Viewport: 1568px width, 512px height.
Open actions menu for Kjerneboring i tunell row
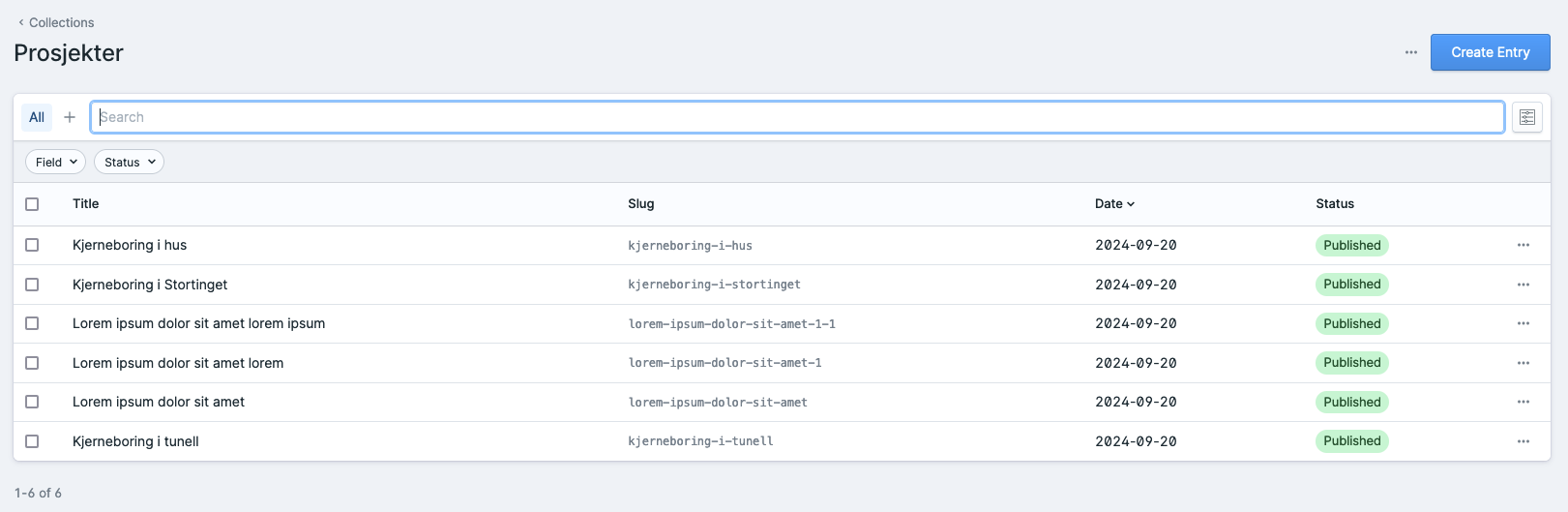click(x=1523, y=441)
